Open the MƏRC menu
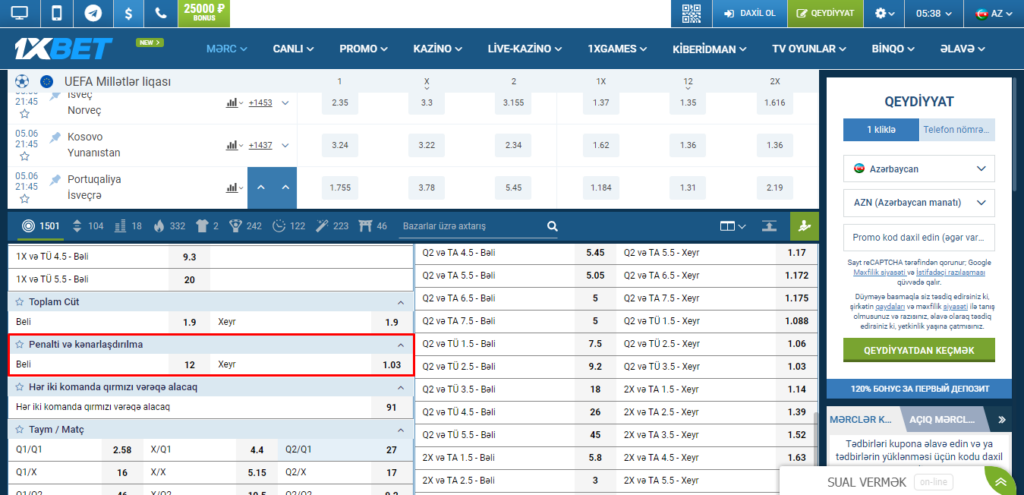Viewport: 1024px width, 495px height. [227, 48]
